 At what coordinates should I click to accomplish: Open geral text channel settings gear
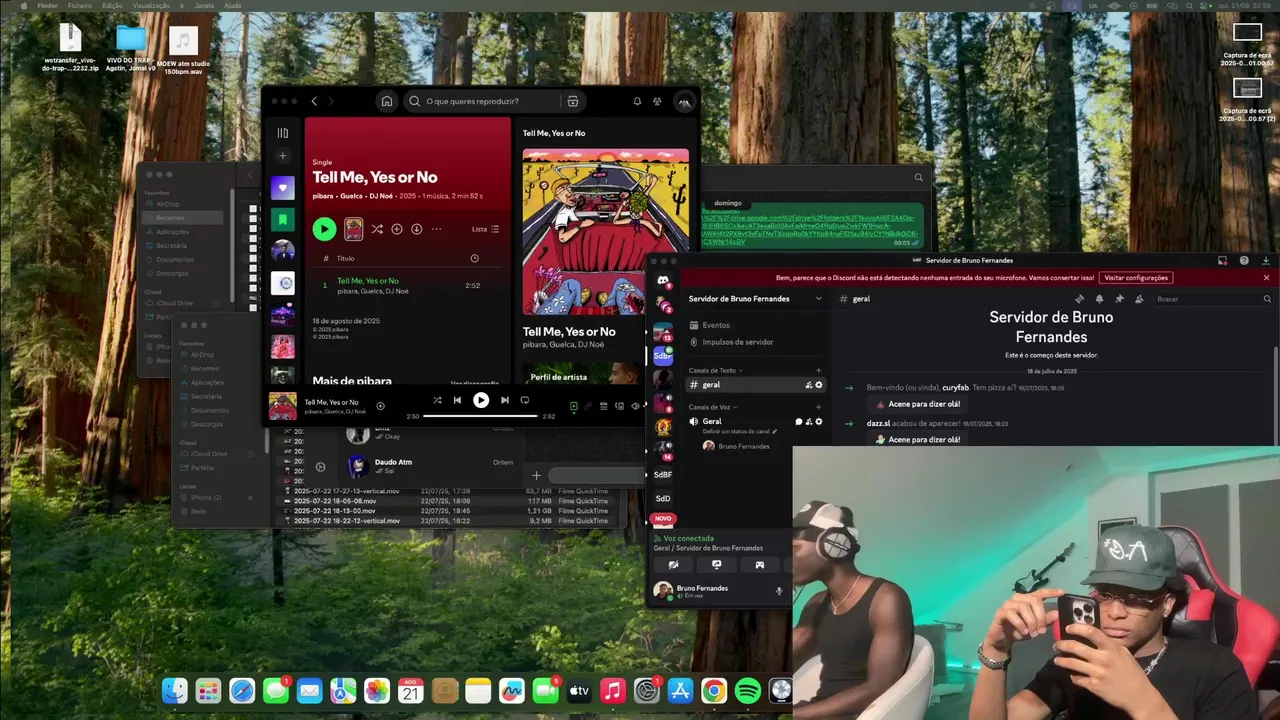click(819, 385)
